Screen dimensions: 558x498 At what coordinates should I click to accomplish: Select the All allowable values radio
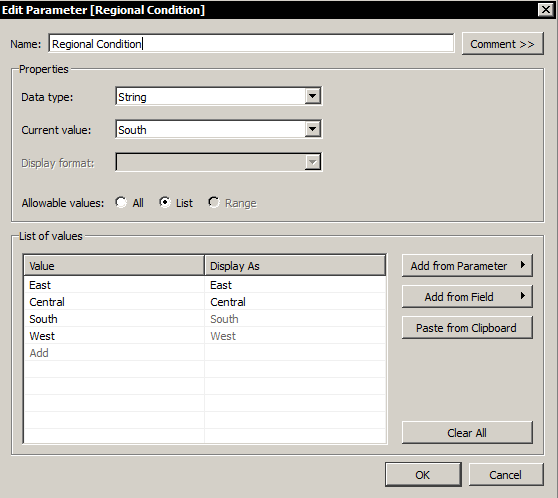point(121,203)
